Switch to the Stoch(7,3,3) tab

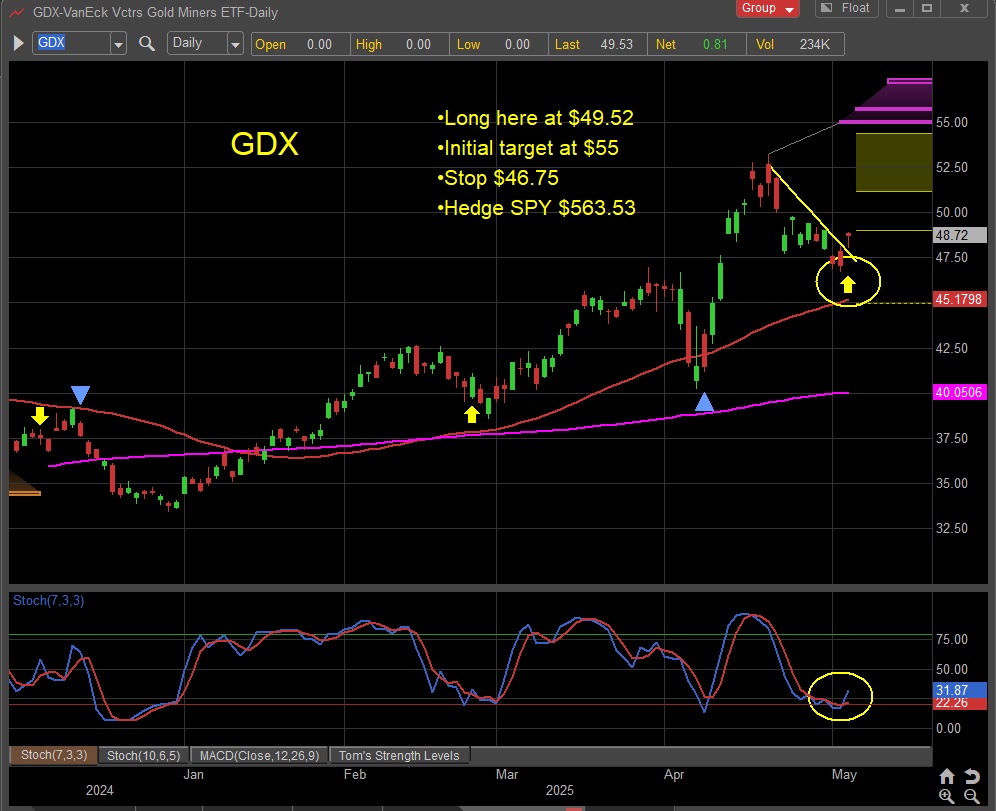pyautogui.click(x=53, y=755)
